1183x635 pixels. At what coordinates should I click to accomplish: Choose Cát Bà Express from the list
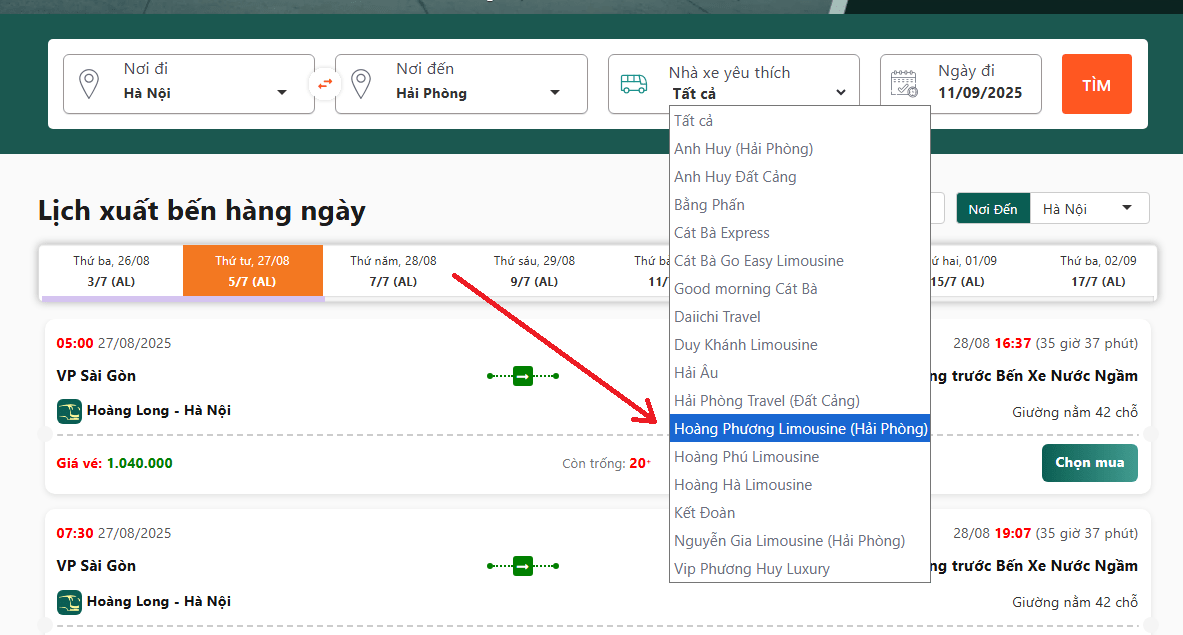(722, 233)
